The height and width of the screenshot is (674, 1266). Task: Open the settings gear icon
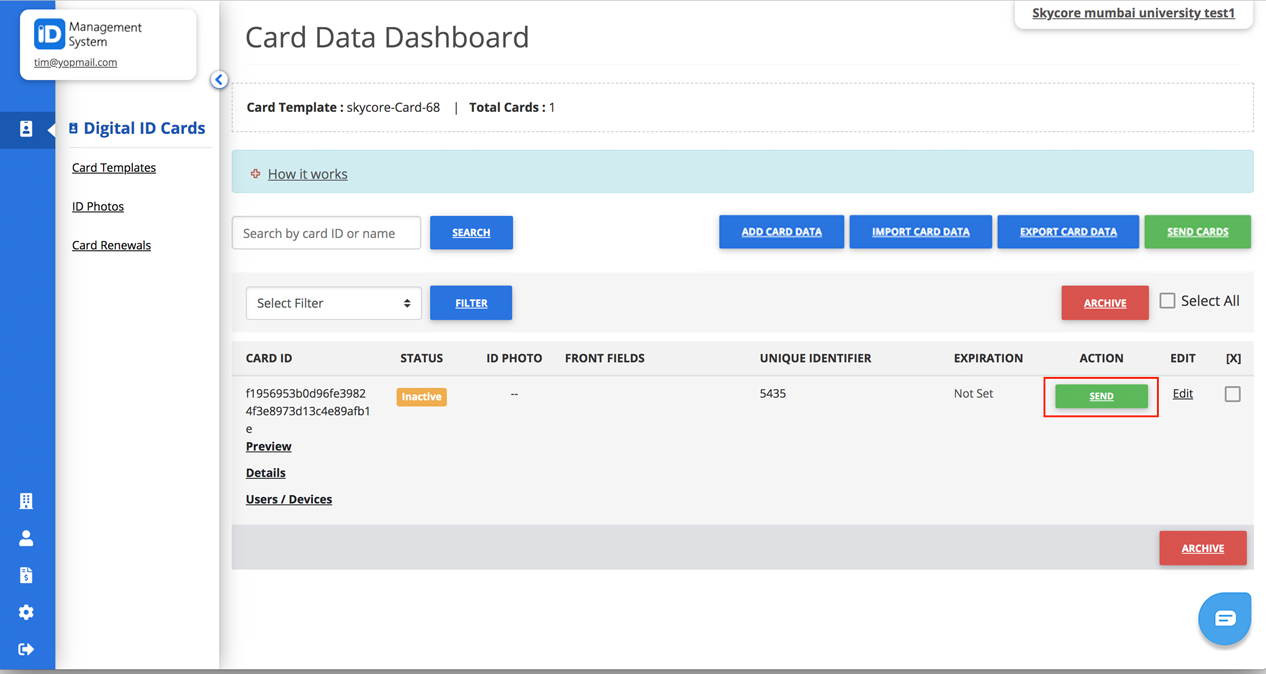click(x=26, y=612)
